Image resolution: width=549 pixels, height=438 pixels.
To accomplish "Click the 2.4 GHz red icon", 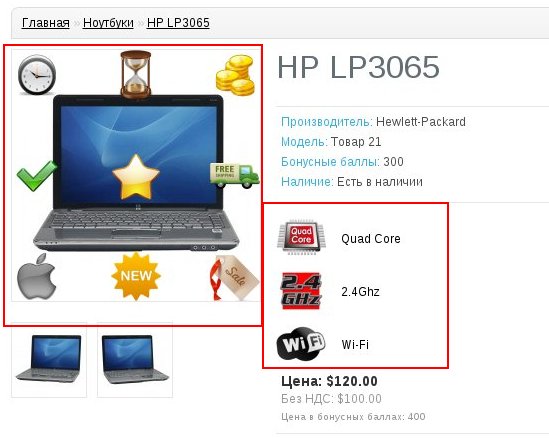I will point(301,291).
